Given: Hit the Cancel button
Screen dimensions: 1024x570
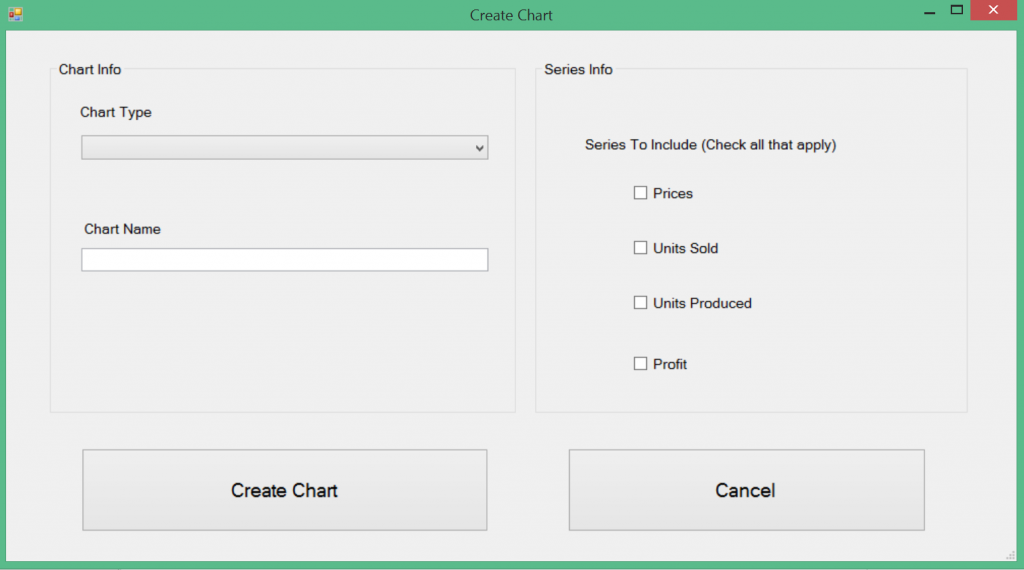Looking at the screenshot, I should coord(746,490).
